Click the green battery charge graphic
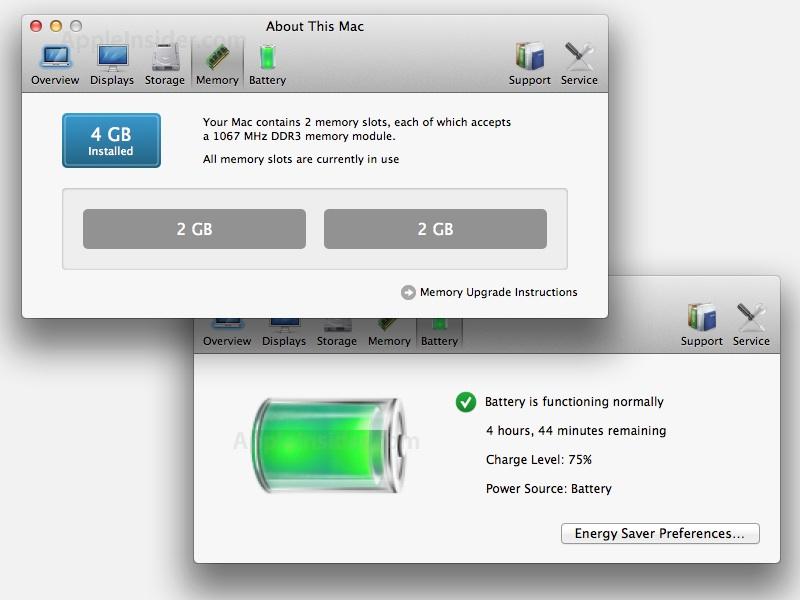The width and height of the screenshot is (800, 600). click(329, 446)
